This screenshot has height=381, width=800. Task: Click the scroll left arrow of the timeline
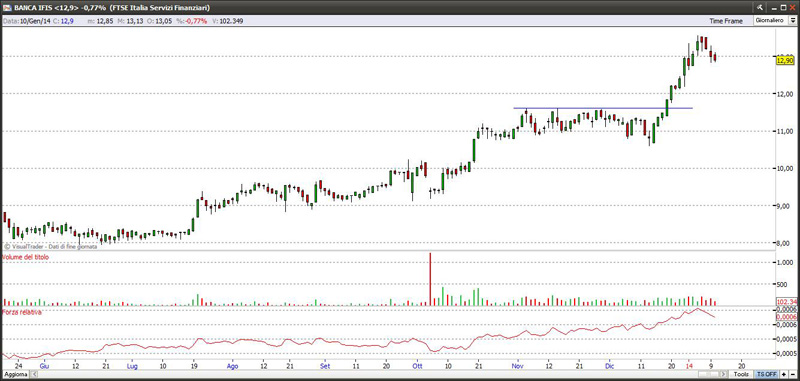click(34, 374)
